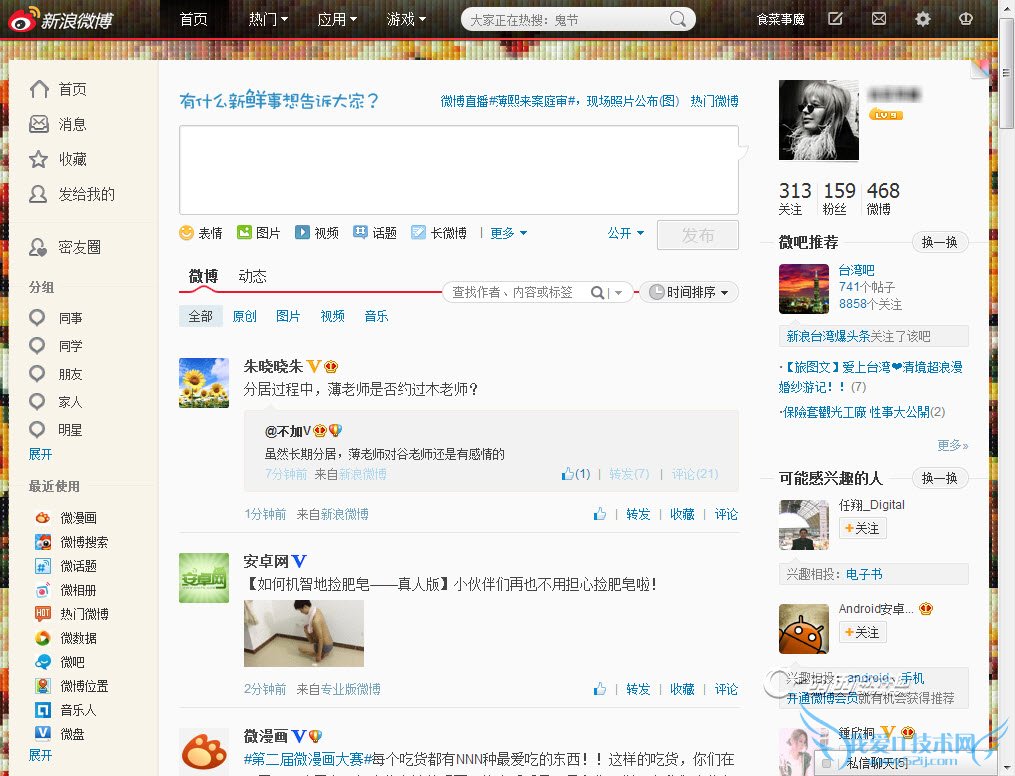
Task: Expand groups list with 展开
Action: [40, 454]
